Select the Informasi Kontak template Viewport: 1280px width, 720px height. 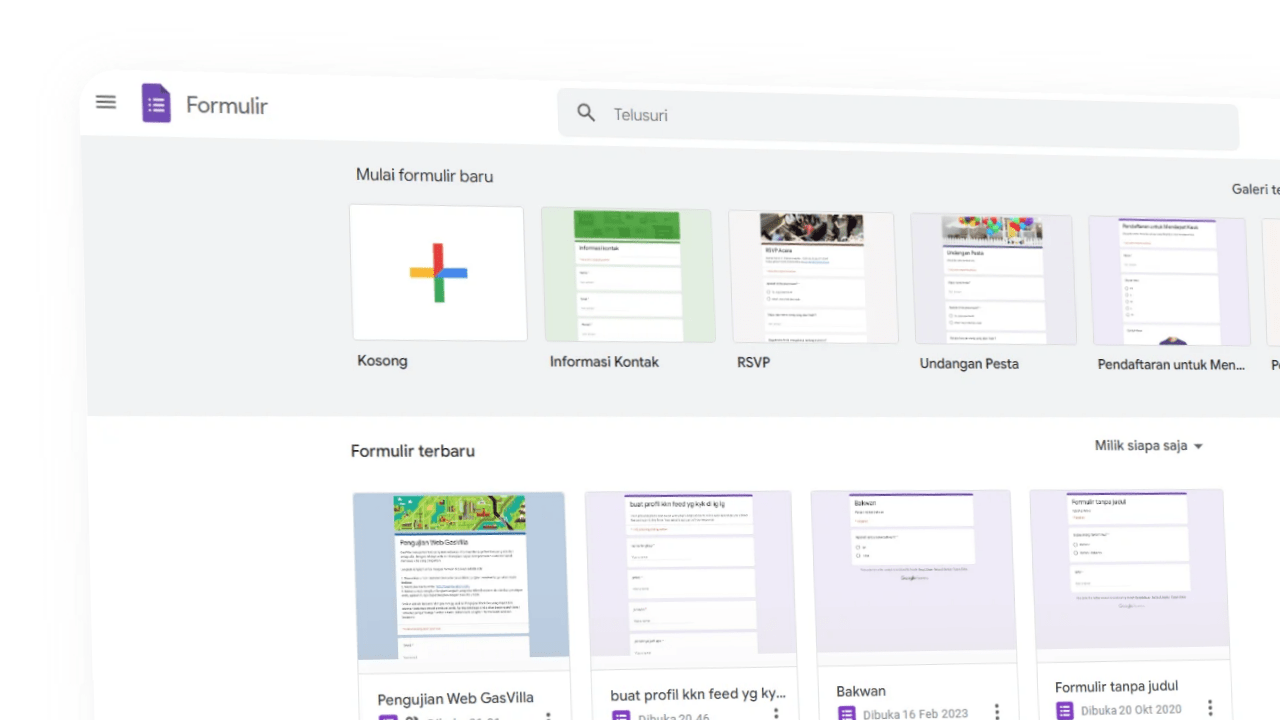tap(628, 276)
